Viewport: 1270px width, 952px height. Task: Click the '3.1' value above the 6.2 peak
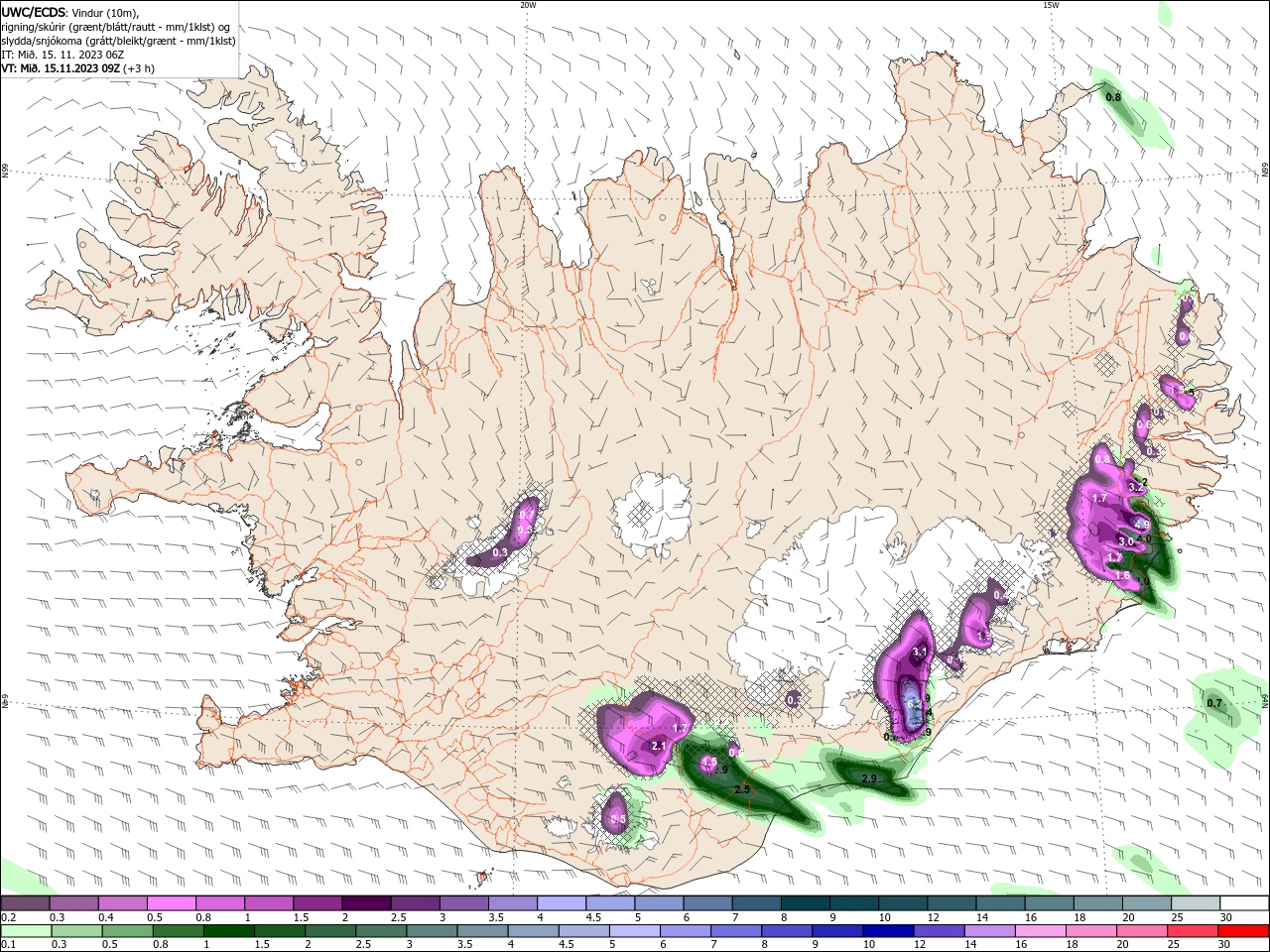pyautogui.click(x=920, y=652)
